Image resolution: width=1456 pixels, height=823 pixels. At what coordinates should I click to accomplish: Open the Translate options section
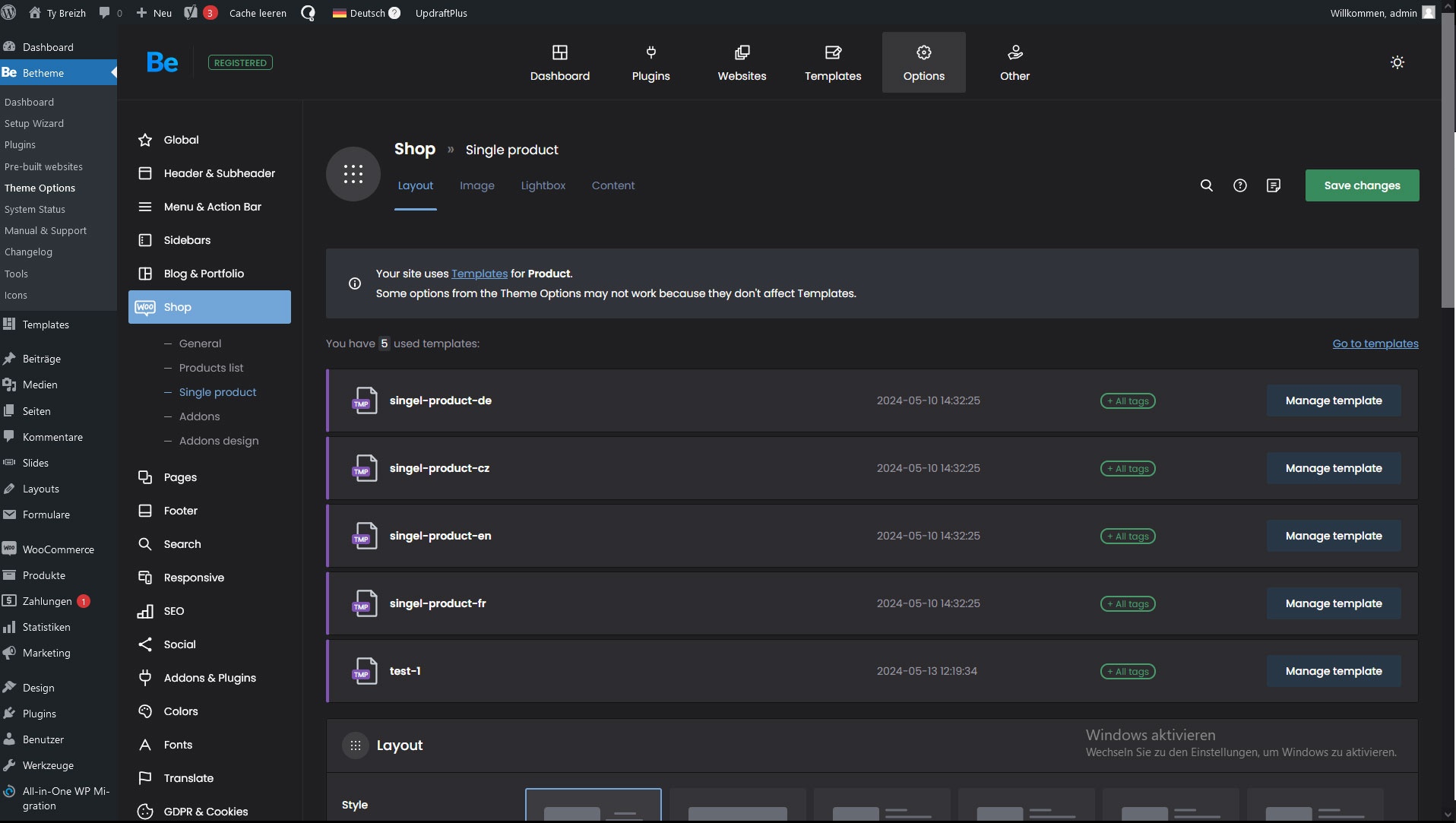point(210,778)
